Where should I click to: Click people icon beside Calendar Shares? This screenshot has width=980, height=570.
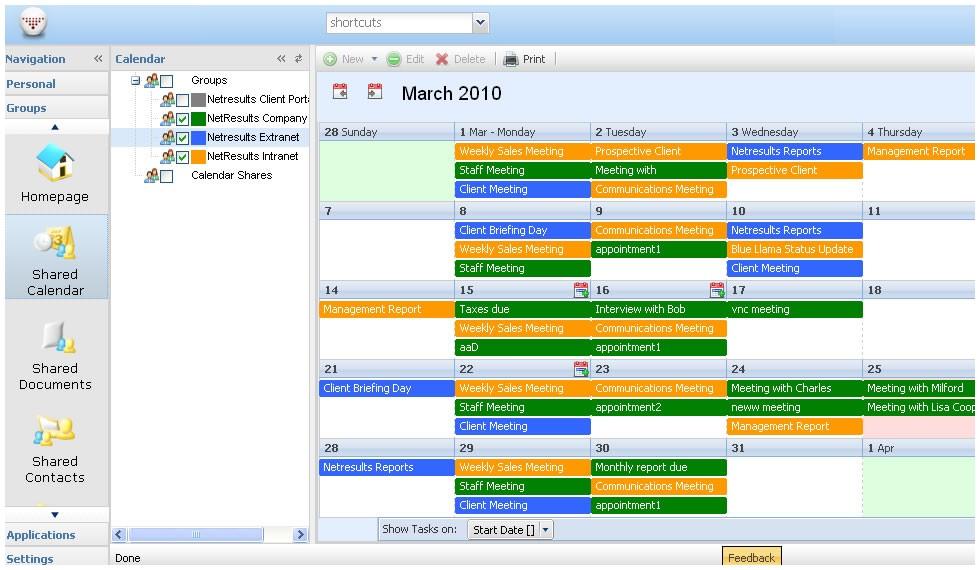point(151,176)
